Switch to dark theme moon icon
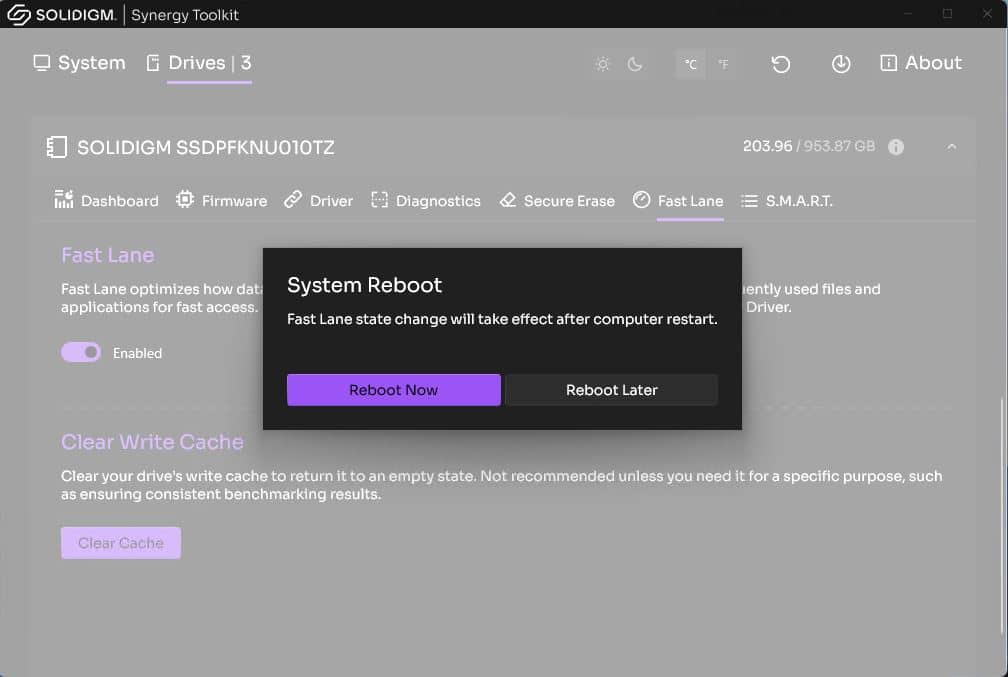 pos(635,64)
